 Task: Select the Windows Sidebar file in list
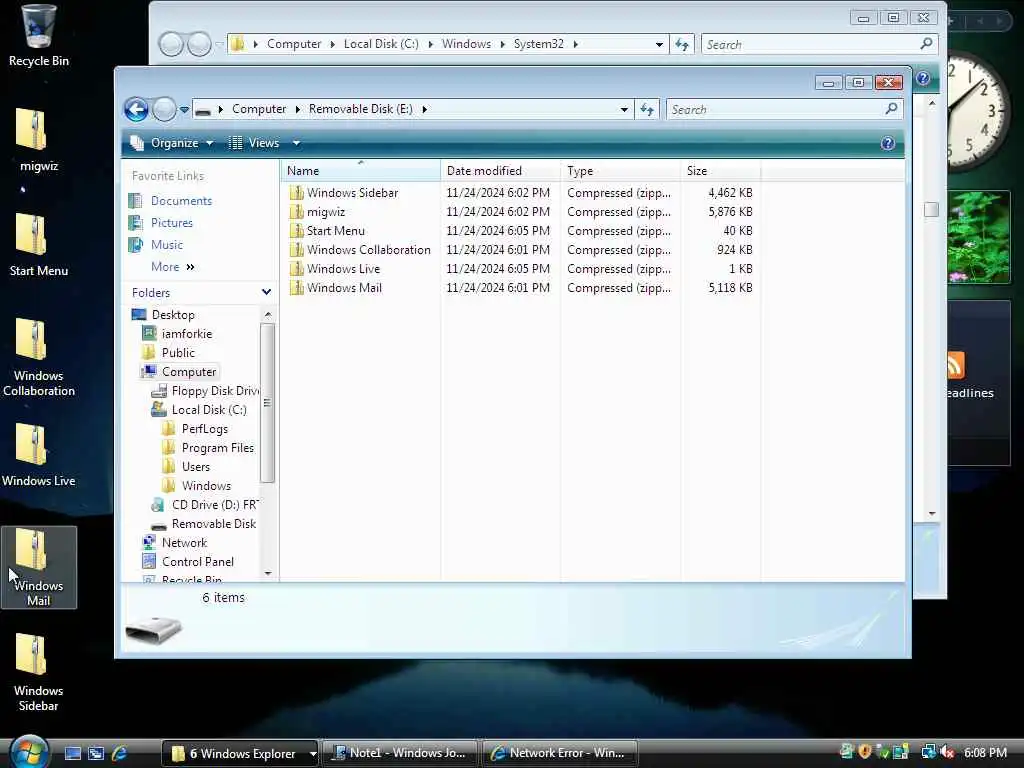(352, 193)
